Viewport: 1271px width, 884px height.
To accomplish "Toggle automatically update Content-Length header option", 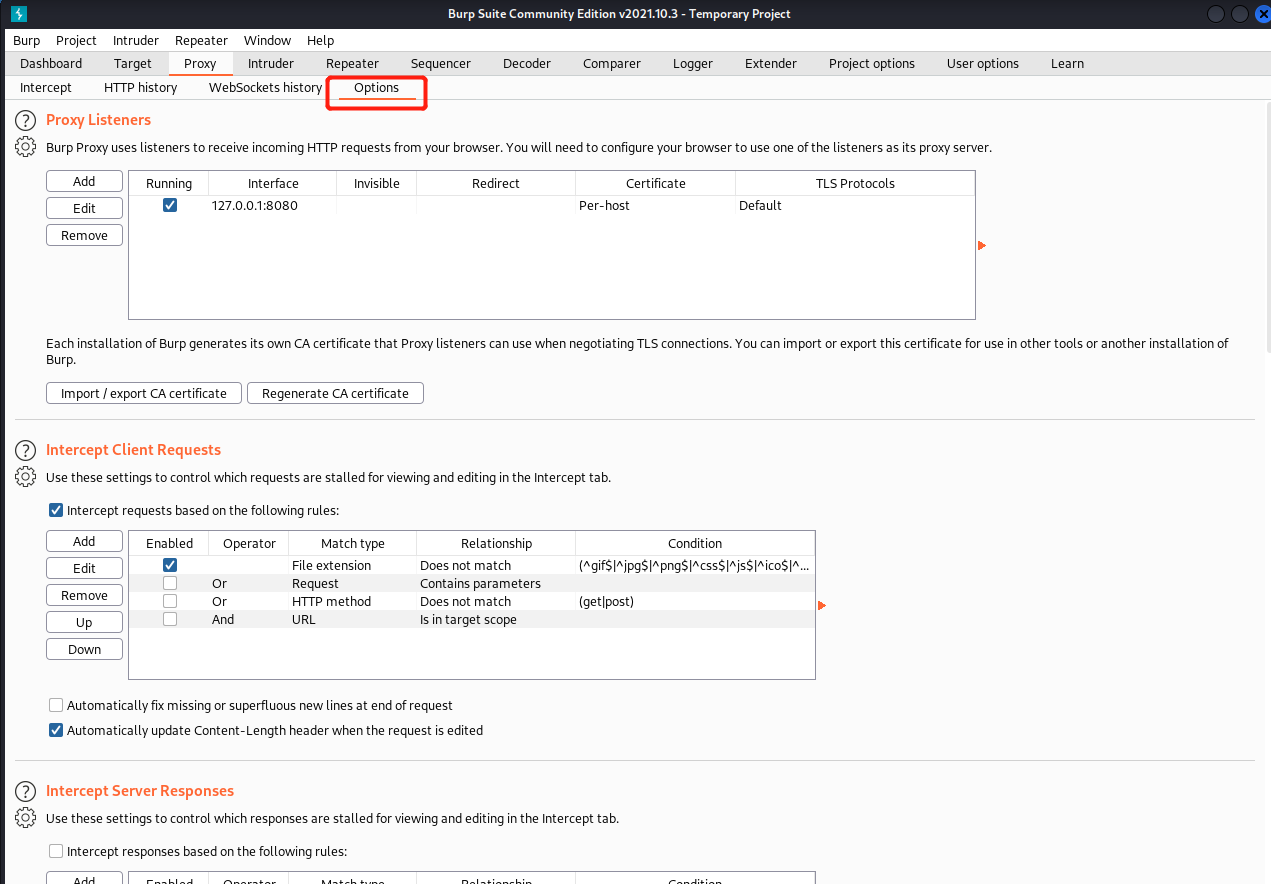I will (56, 730).
